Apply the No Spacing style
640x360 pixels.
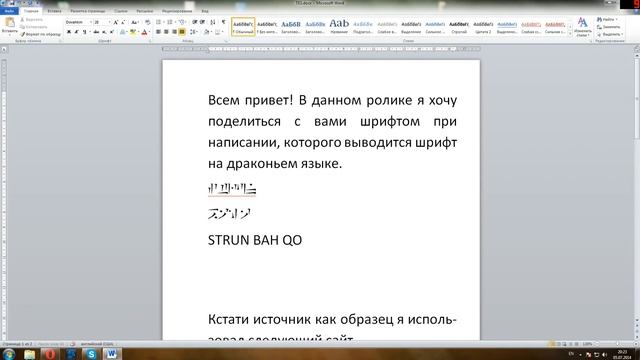point(267,27)
